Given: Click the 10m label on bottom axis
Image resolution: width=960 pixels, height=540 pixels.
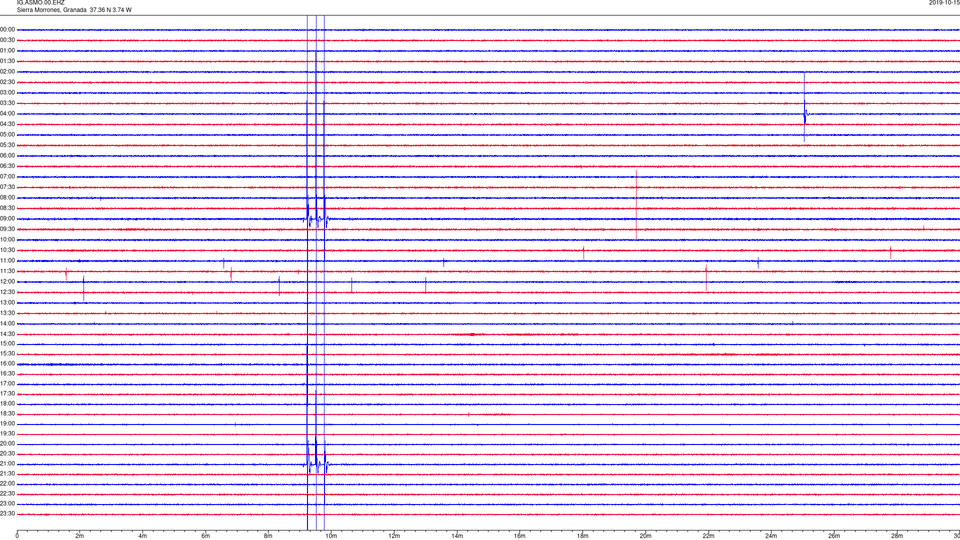Looking at the screenshot, I should [x=331, y=536].
